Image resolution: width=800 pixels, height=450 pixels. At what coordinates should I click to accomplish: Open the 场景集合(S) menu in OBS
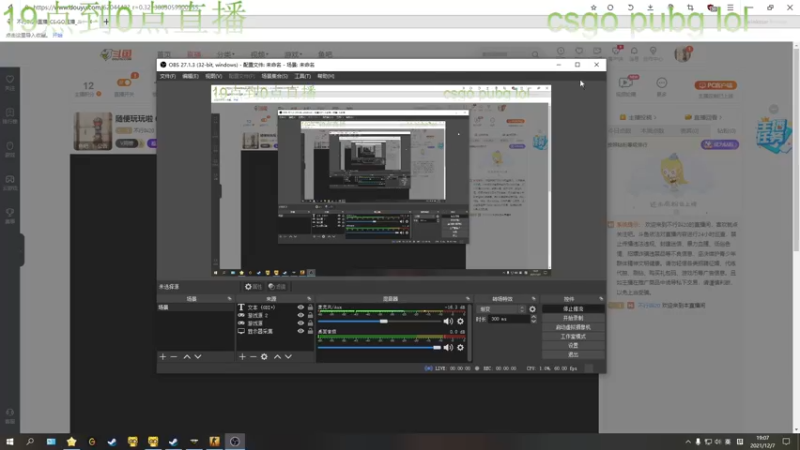click(274, 76)
